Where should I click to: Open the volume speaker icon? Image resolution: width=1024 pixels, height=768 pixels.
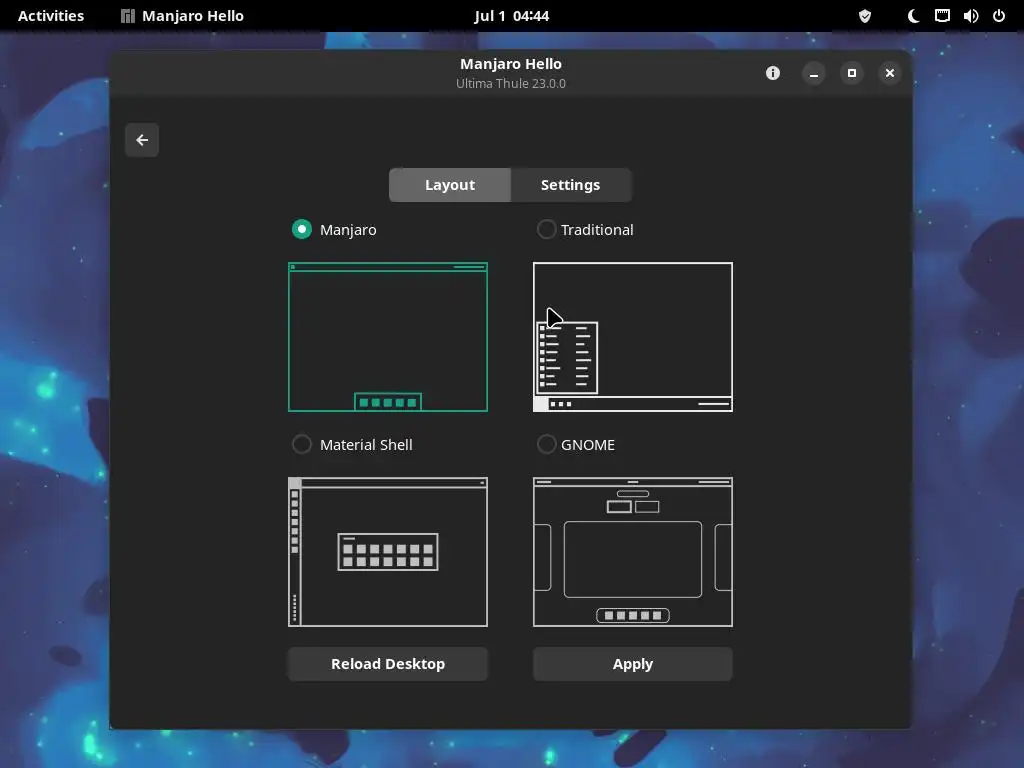[x=970, y=16]
